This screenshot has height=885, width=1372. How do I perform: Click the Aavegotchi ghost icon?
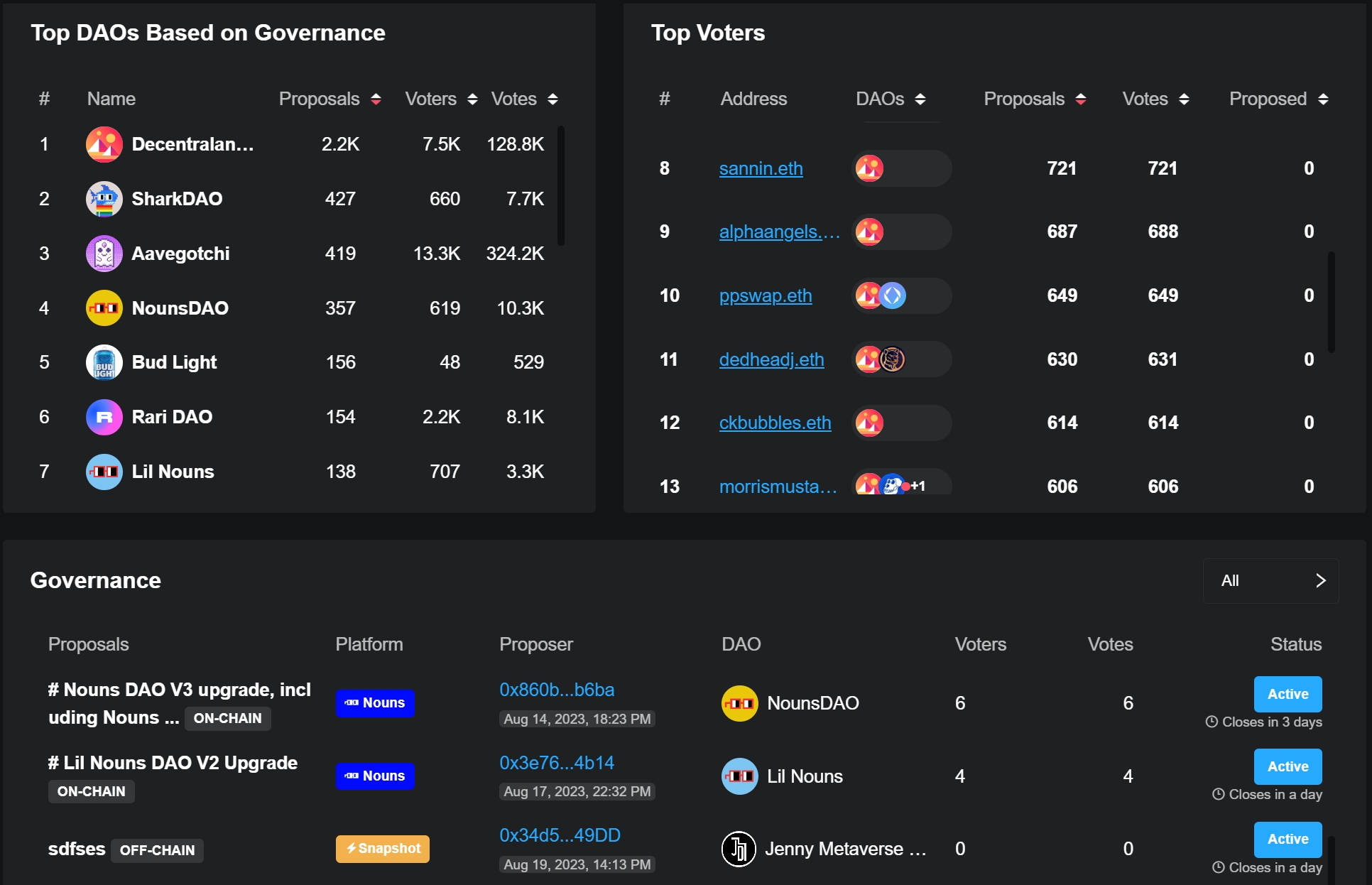click(x=104, y=254)
